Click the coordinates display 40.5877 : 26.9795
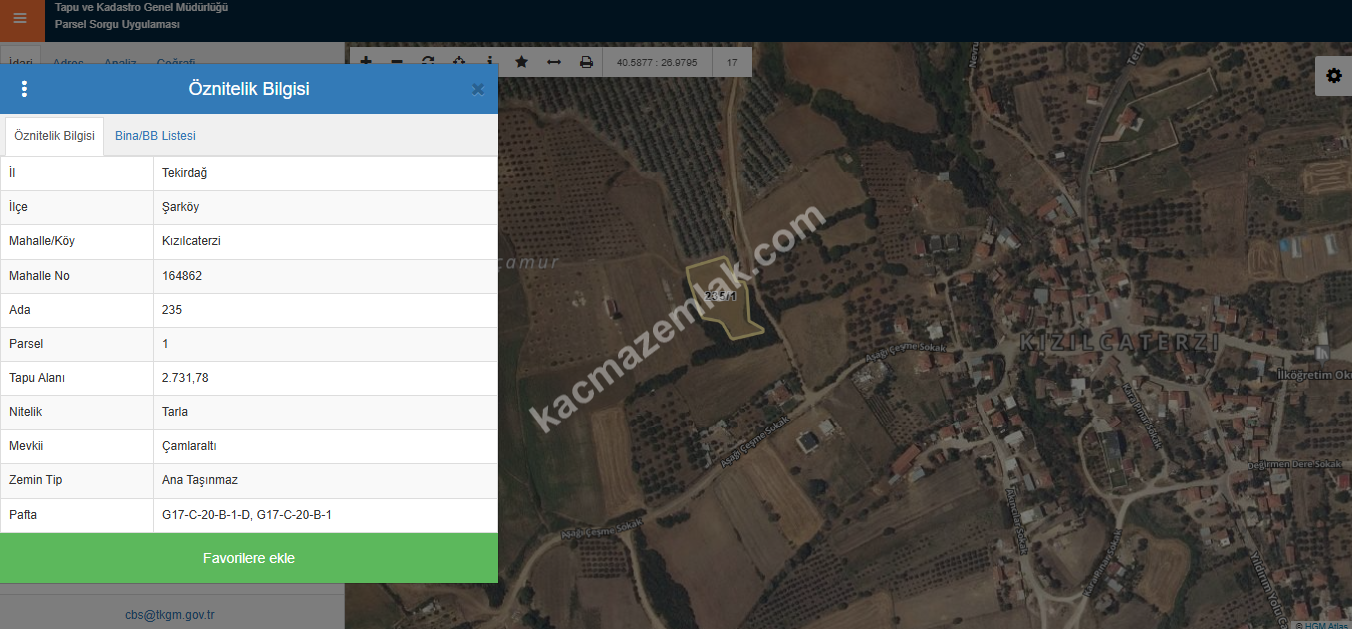 (x=657, y=62)
